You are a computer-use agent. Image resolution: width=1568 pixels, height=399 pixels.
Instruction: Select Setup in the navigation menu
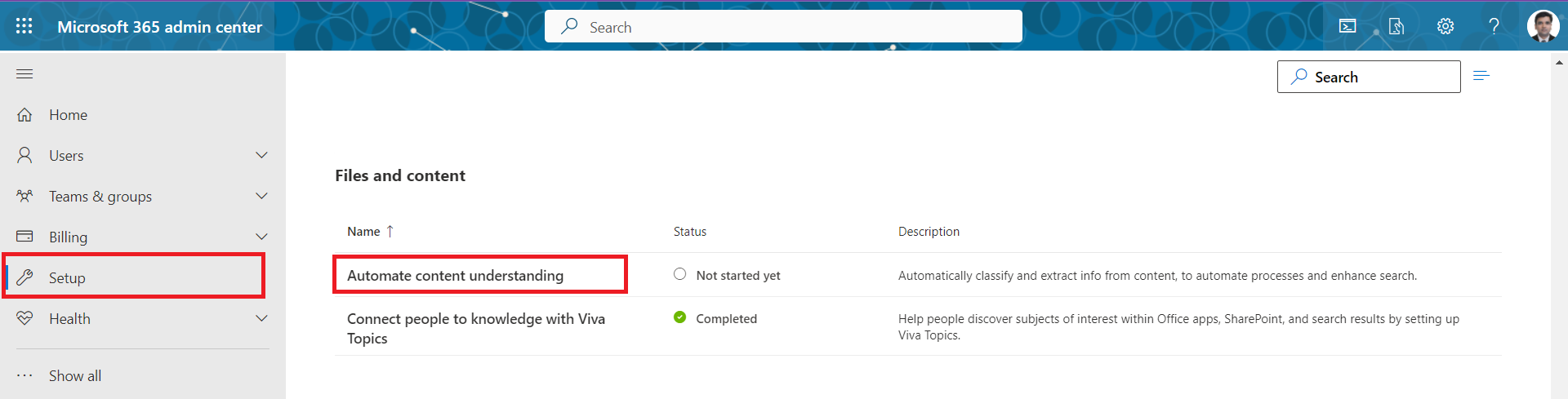(x=67, y=278)
